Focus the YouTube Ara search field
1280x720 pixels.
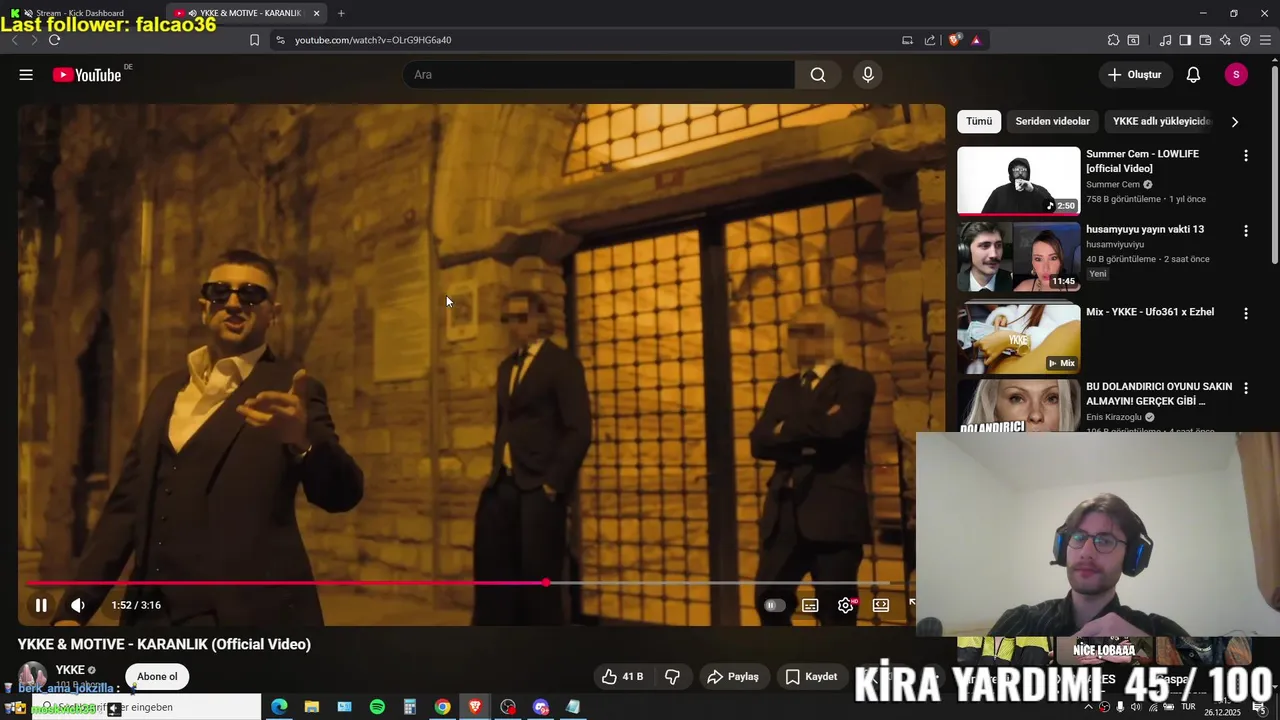click(x=600, y=75)
